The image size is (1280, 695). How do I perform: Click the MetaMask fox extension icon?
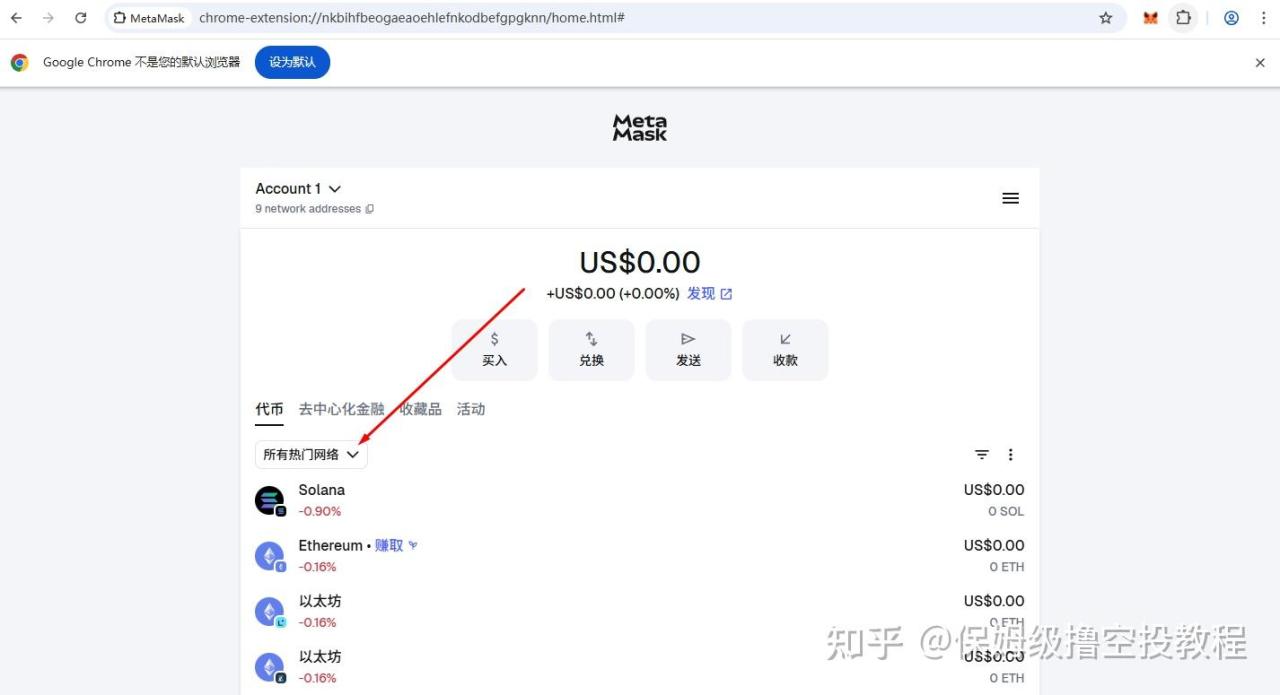coord(1150,18)
